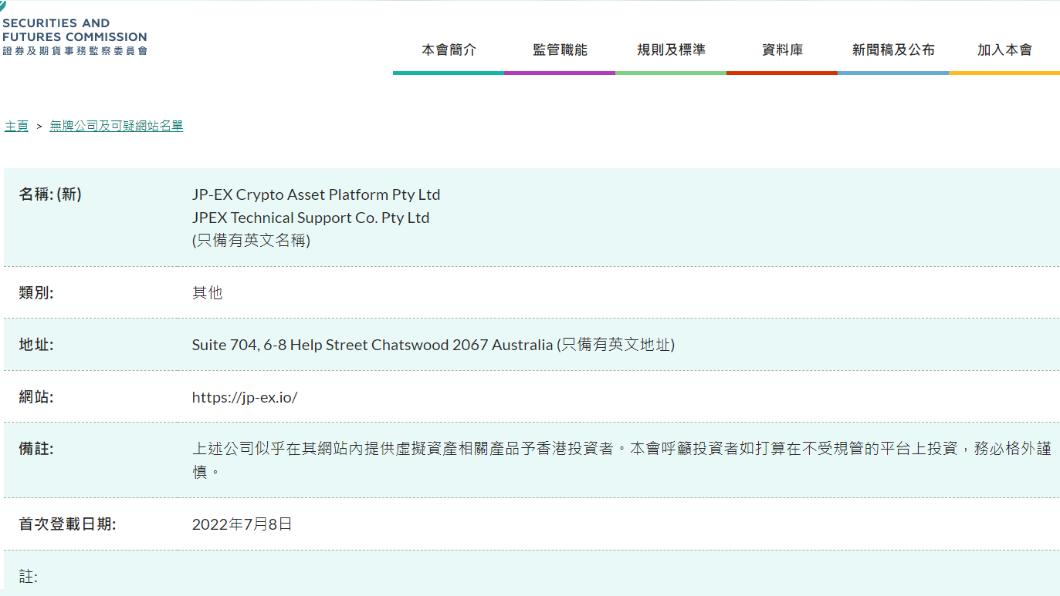The image size is (1060, 596).
Task: Click the https://jp-ex.io/ website text
Action: (x=245, y=397)
